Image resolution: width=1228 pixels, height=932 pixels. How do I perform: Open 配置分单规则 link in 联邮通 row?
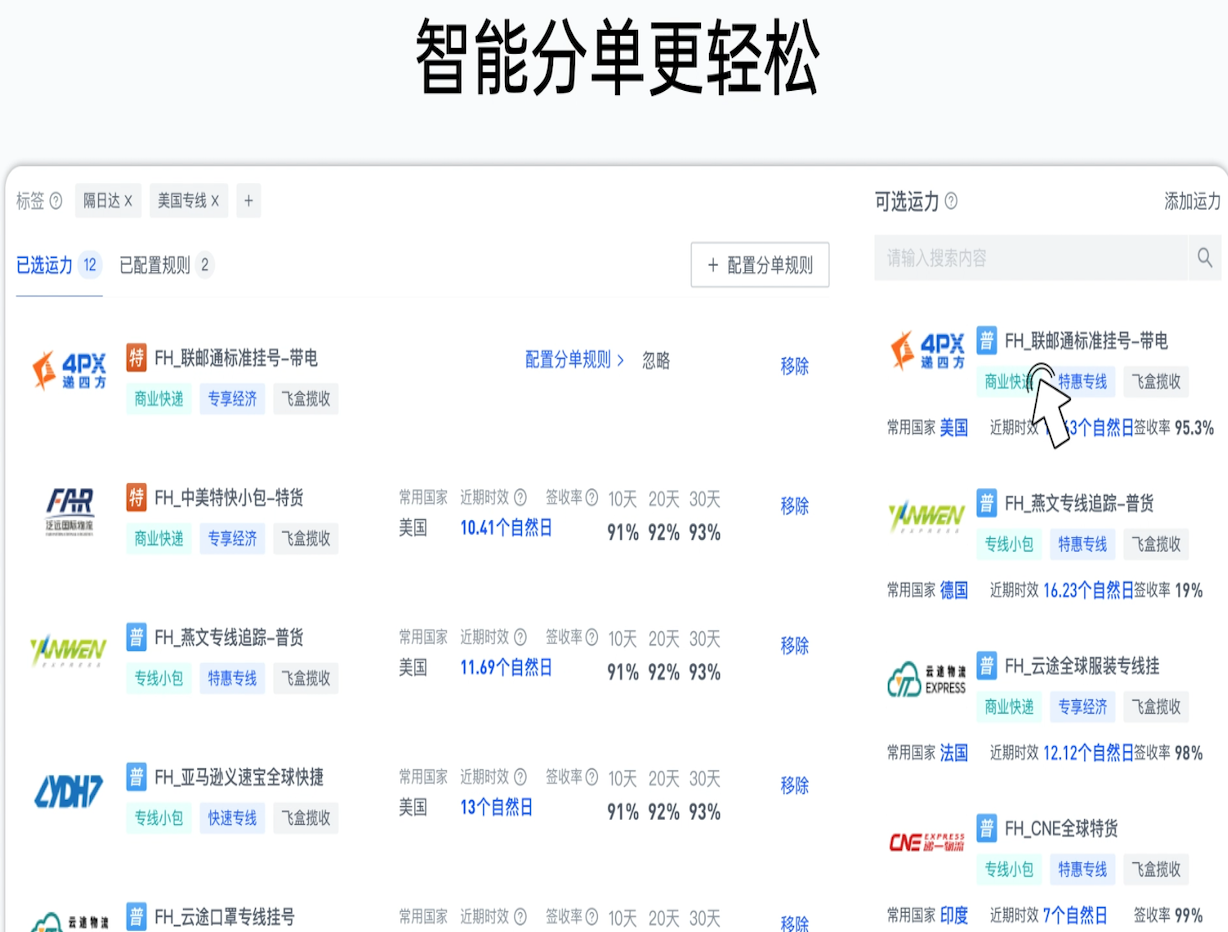(x=575, y=360)
